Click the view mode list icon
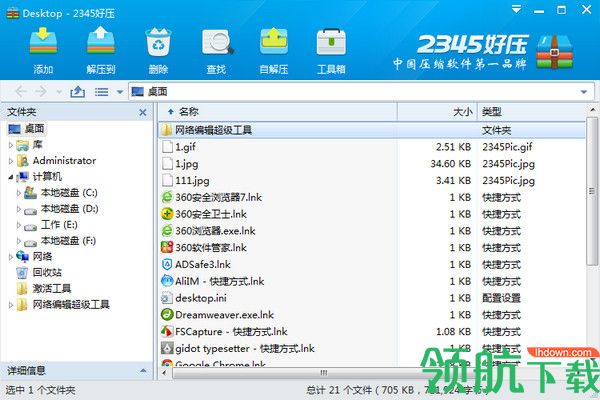Screen dimensions: 600x400 (x=101, y=92)
